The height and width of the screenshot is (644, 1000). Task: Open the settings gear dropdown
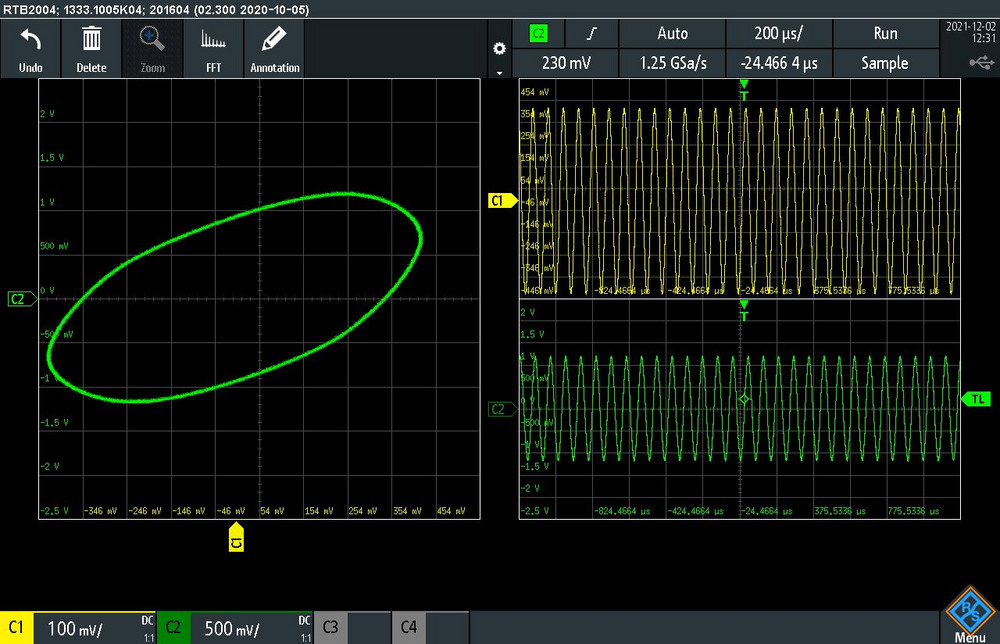[499, 49]
